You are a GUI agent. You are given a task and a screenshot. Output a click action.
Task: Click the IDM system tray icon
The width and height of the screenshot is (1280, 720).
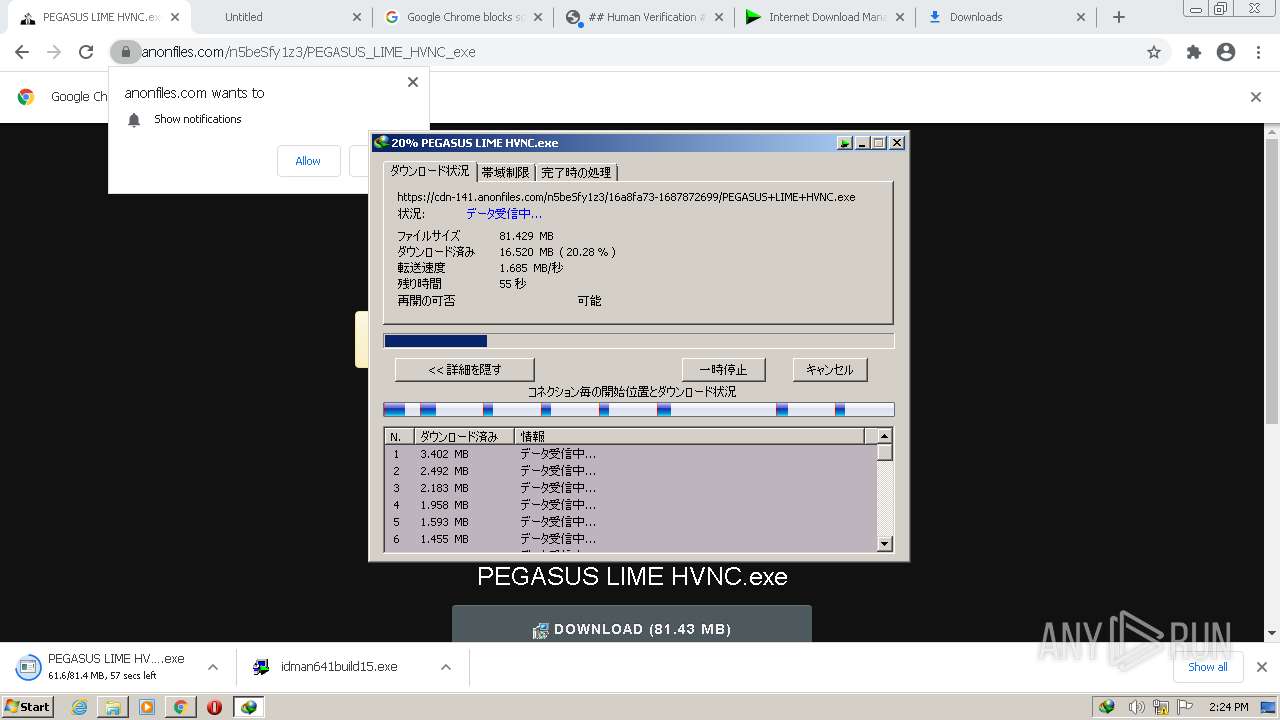pos(1107,707)
